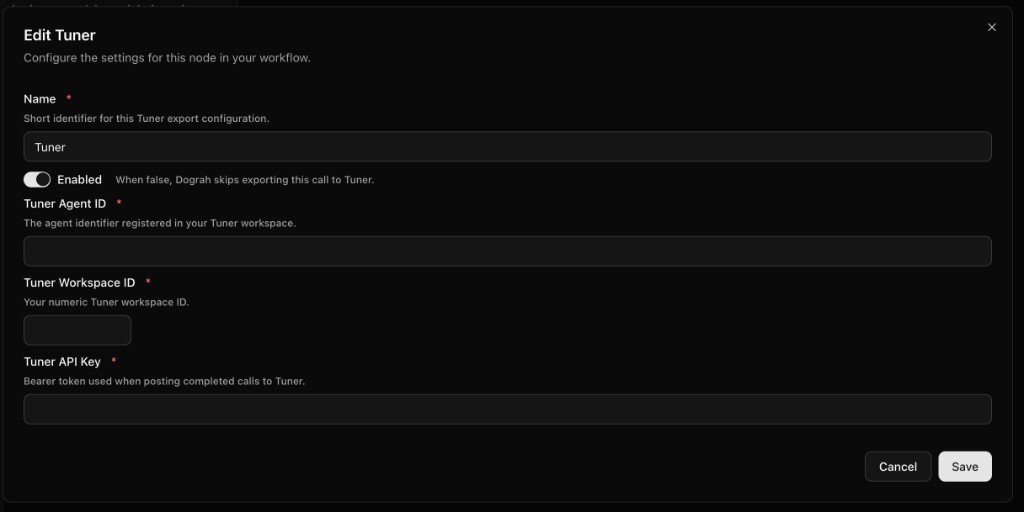Focus the Tuner Workspace ID numeric box
Image resolution: width=1024 pixels, height=512 pixels.
tap(77, 330)
